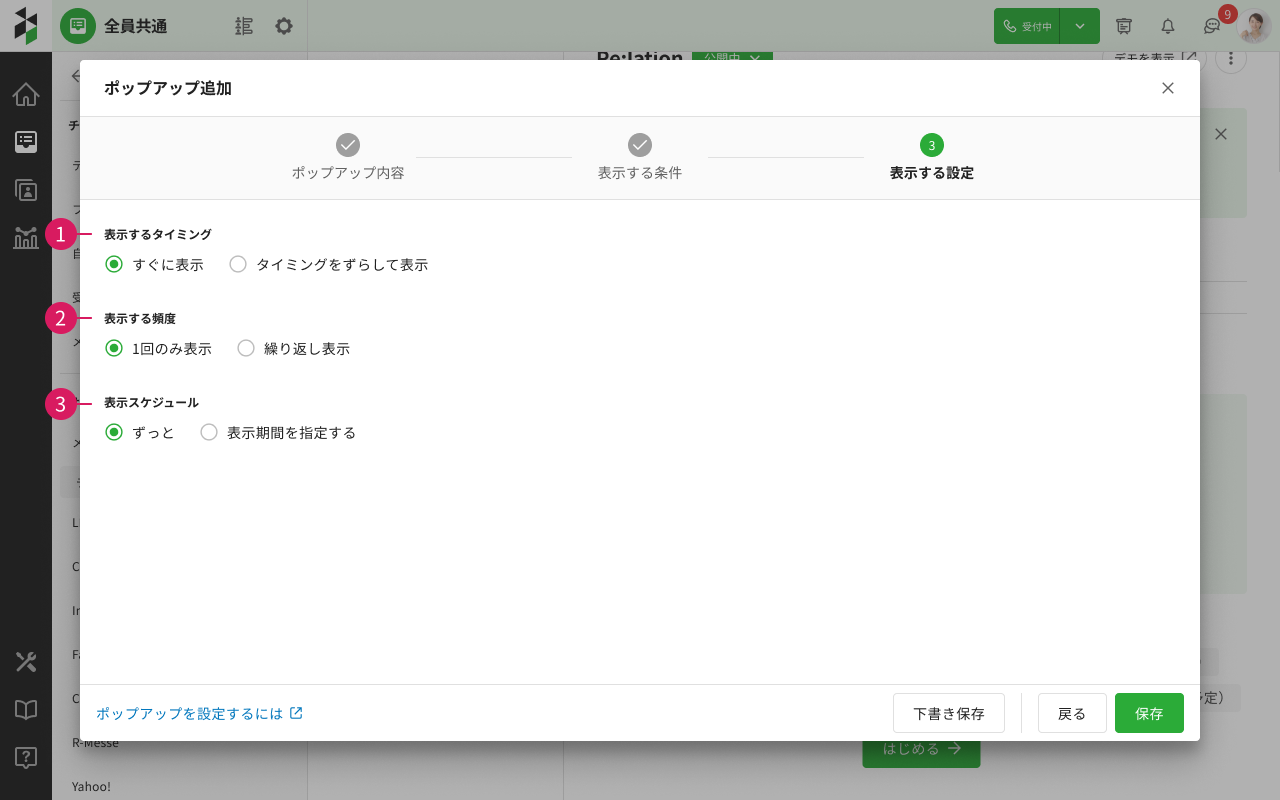The image size is (1280, 800).
Task: Go to 表示する条件 step
Action: pyautogui.click(x=640, y=145)
